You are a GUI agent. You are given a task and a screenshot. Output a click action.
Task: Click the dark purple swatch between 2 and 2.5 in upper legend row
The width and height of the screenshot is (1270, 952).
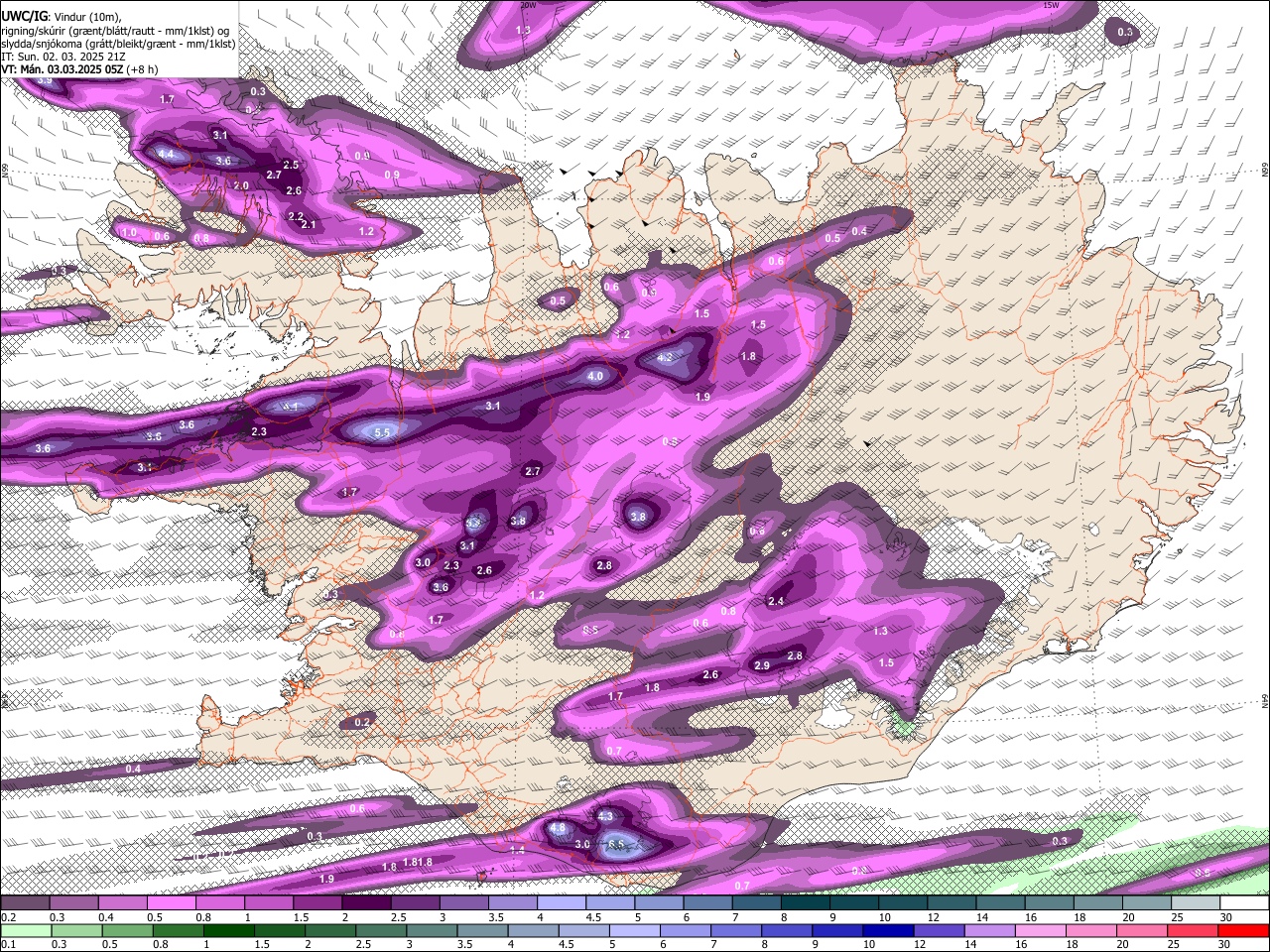(x=366, y=903)
